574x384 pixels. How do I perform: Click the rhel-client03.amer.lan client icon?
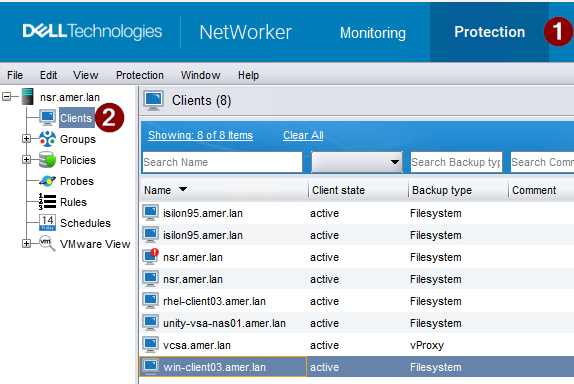coord(150,301)
